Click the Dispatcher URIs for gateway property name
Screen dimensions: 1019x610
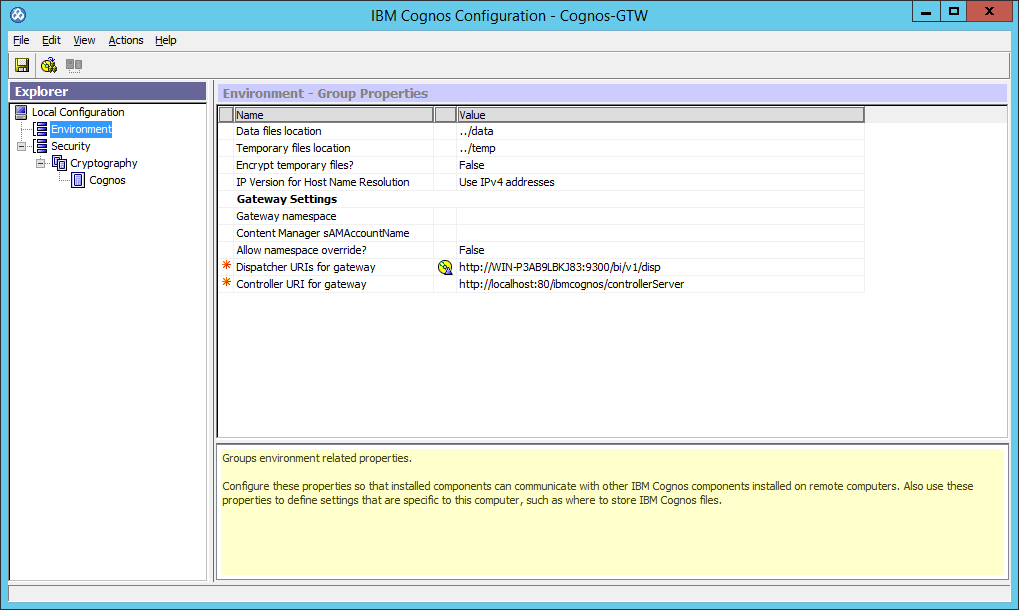(305, 267)
